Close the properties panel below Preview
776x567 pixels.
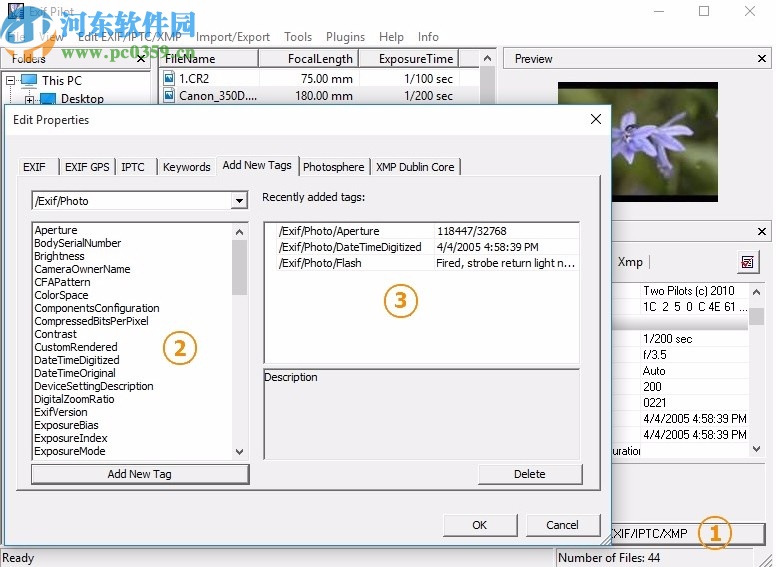tap(762, 231)
